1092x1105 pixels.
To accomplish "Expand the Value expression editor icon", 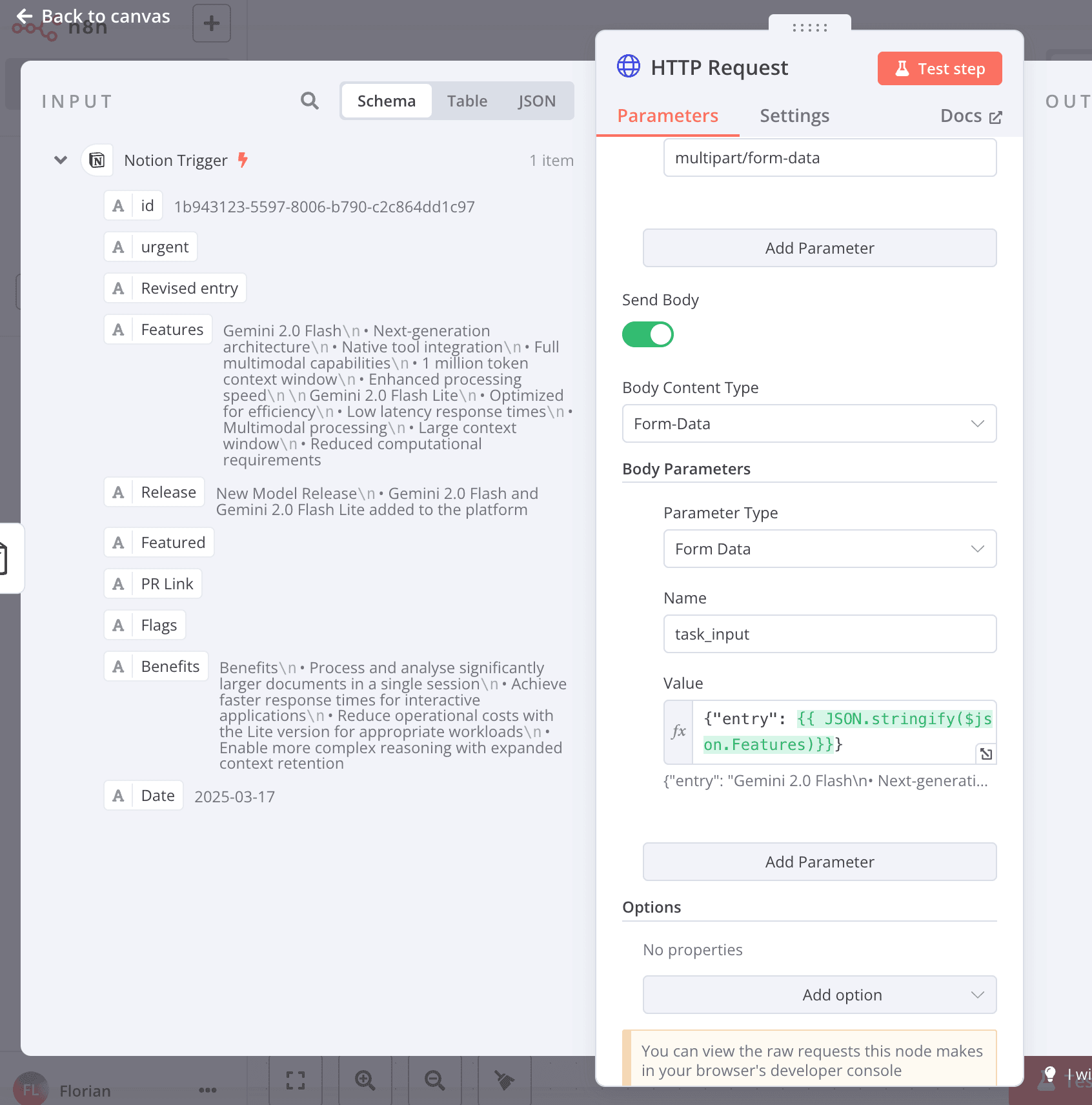I will point(986,753).
